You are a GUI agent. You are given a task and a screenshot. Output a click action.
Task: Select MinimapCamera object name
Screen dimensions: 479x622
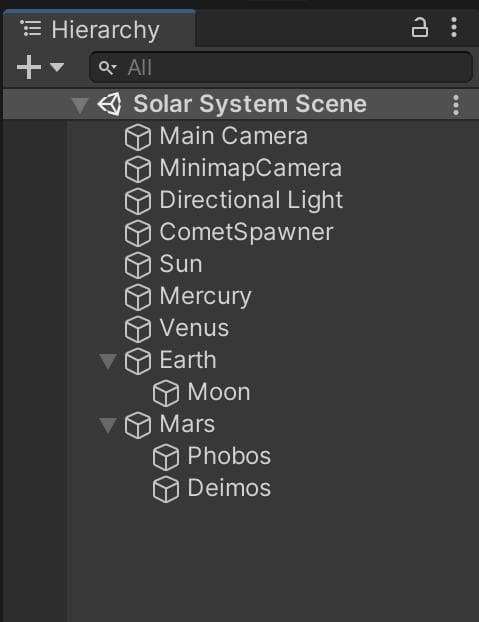tap(251, 168)
